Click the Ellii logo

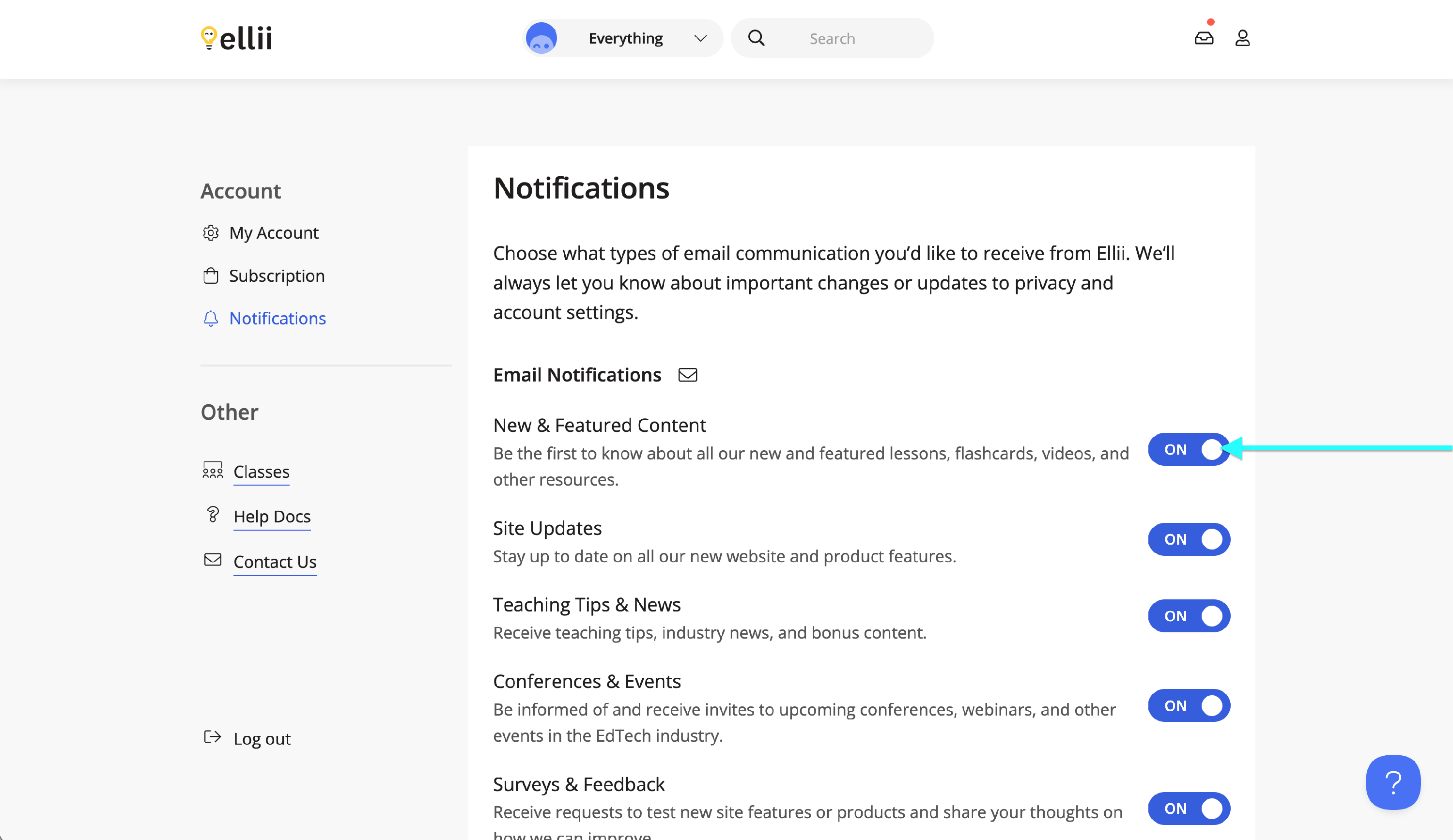(x=236, y=39)
